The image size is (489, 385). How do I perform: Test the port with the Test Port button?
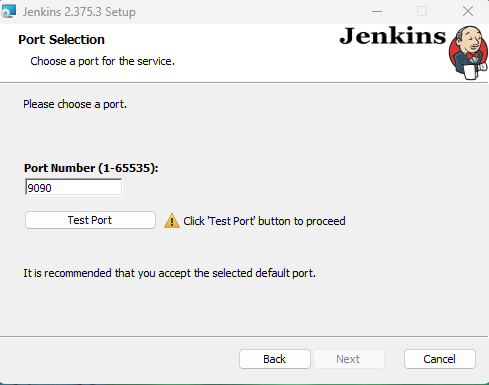point(90,220)
